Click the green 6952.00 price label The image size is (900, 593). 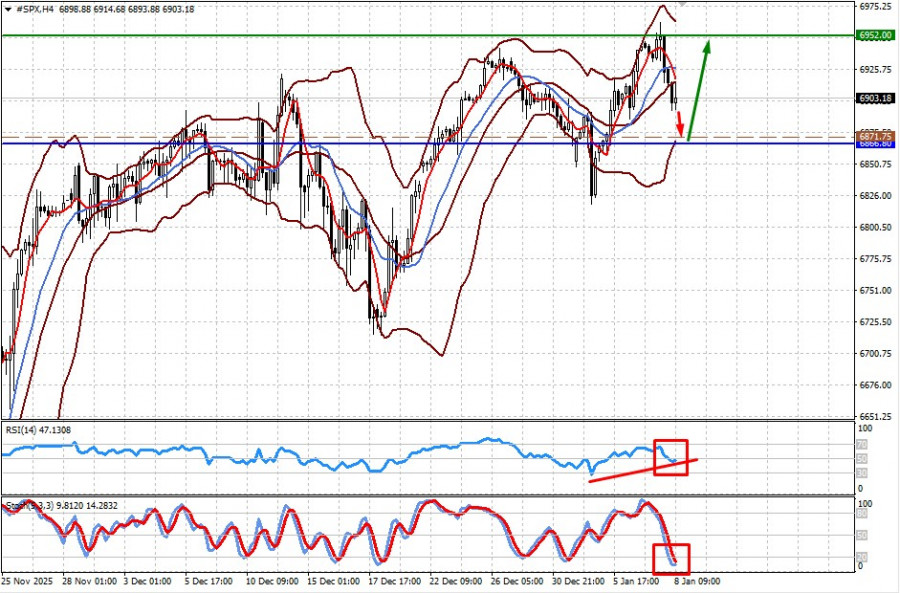[x=875, y=35]
